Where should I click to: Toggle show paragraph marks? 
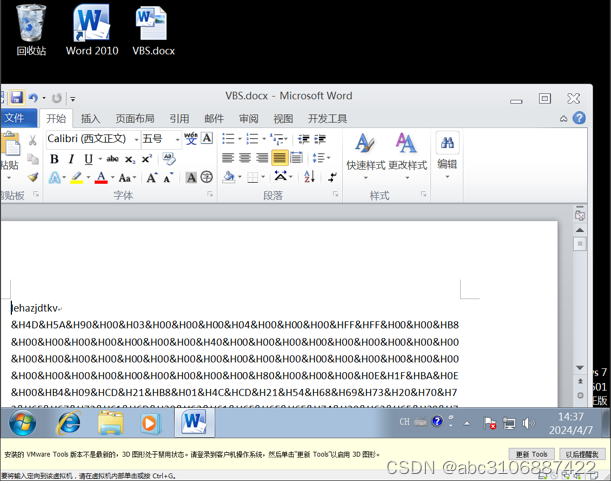[332, 177]
